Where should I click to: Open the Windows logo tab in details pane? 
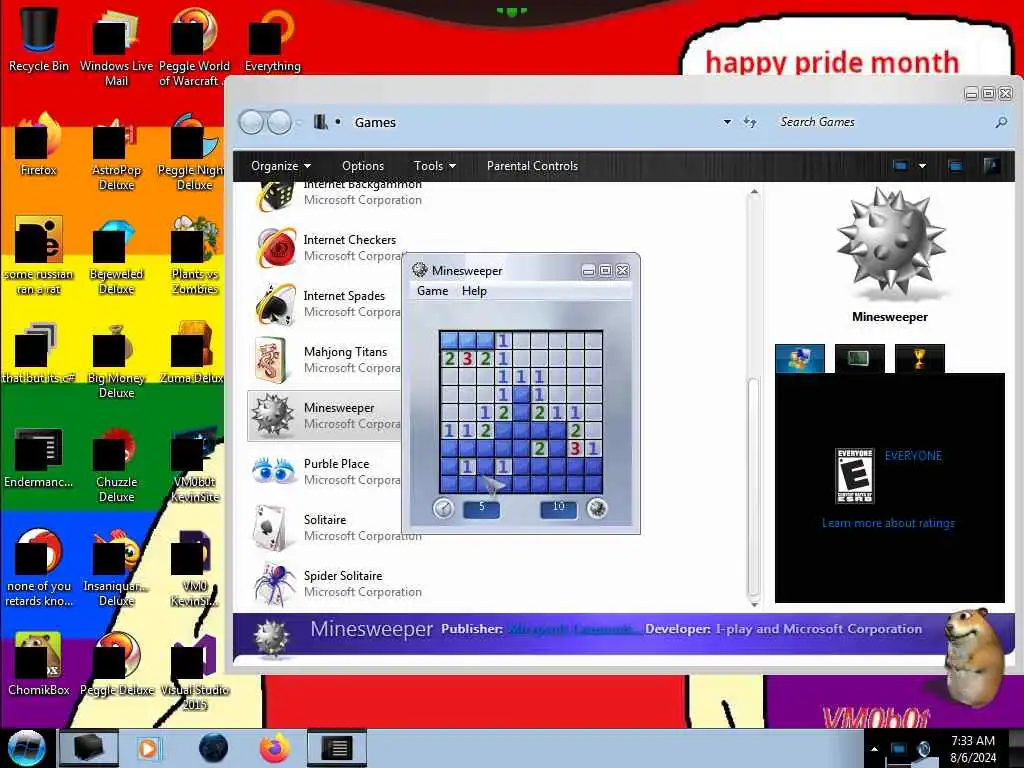(799, 358)
